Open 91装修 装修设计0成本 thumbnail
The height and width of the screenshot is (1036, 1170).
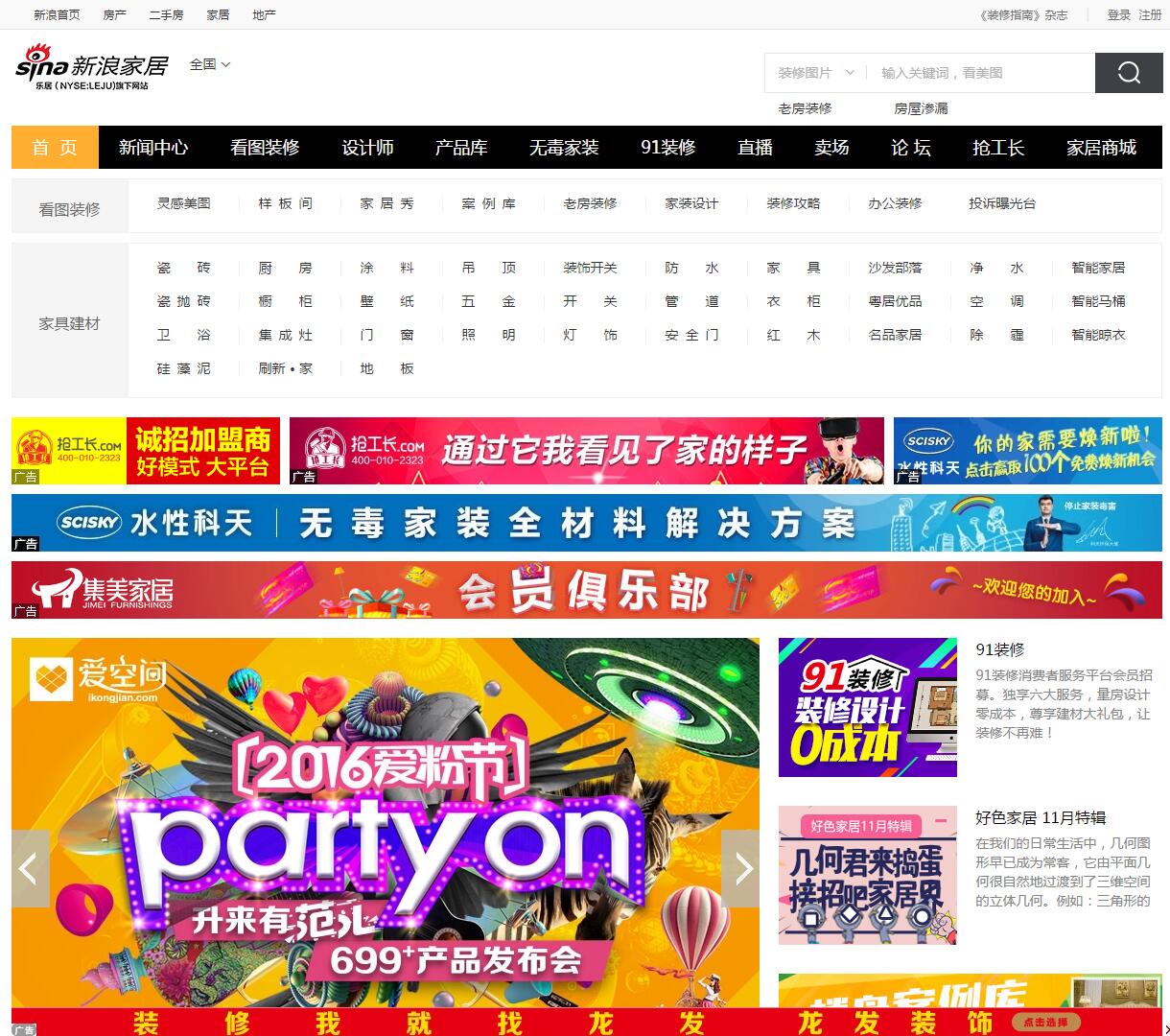868,707
